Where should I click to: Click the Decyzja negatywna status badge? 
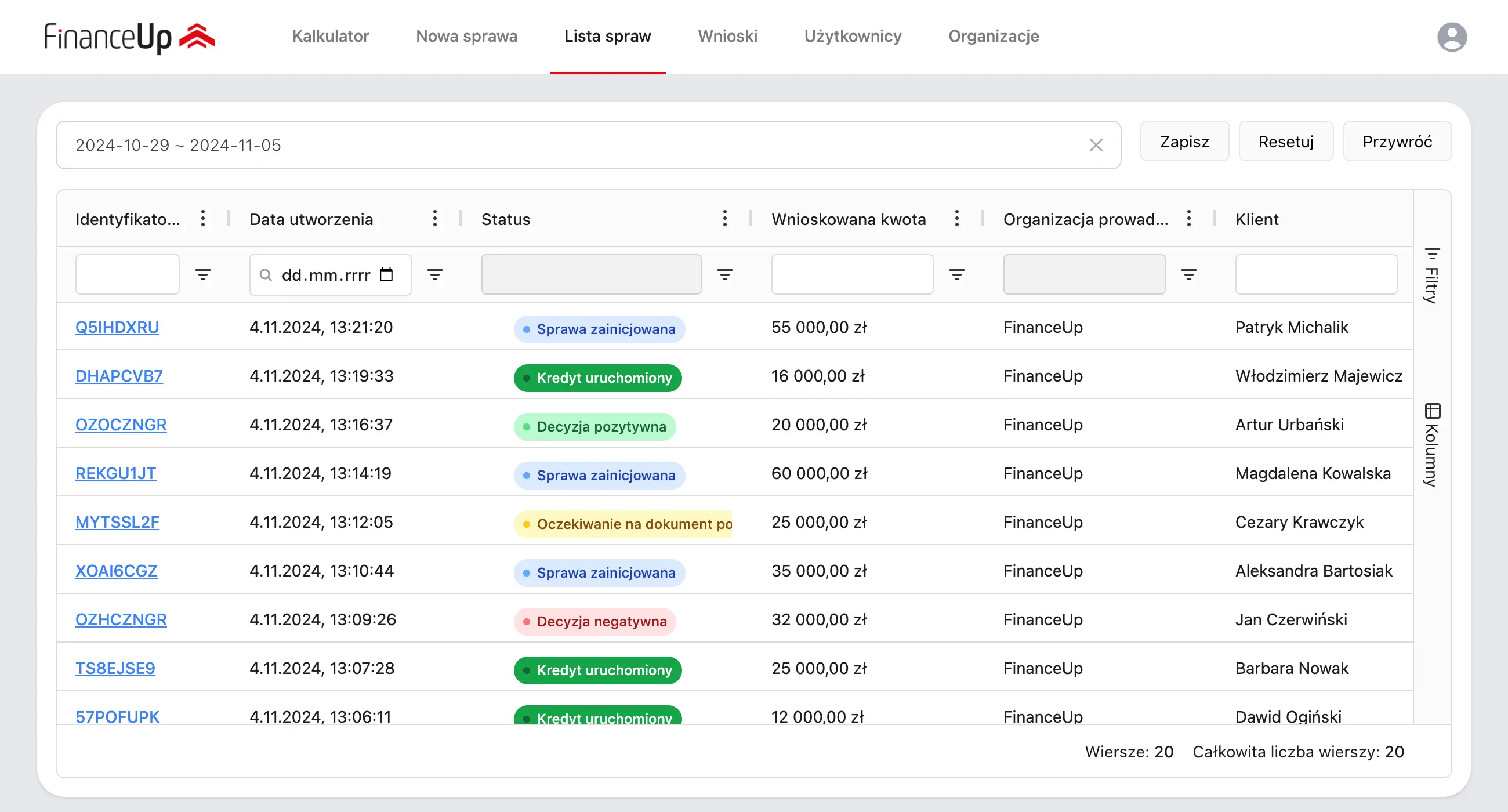pyautogui.click(x=594, y=621)
